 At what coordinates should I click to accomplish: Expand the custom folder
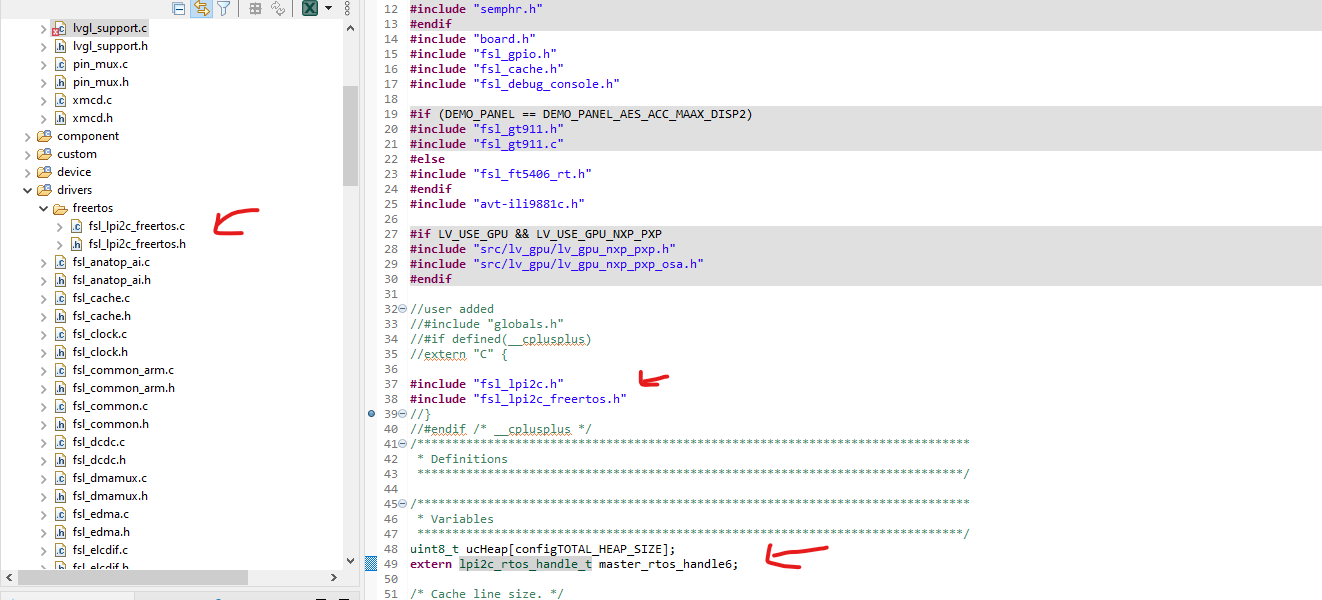pos(27,154)
